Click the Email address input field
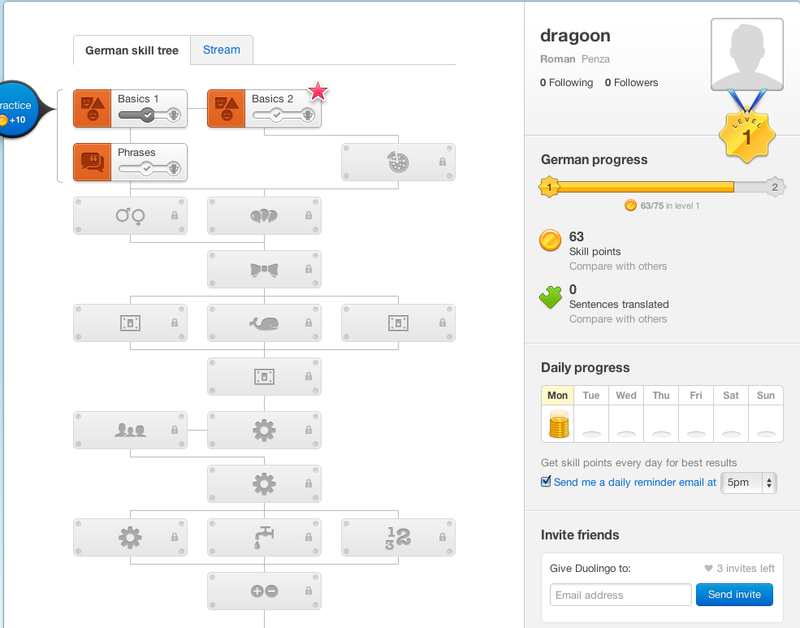 coord(619,594)
